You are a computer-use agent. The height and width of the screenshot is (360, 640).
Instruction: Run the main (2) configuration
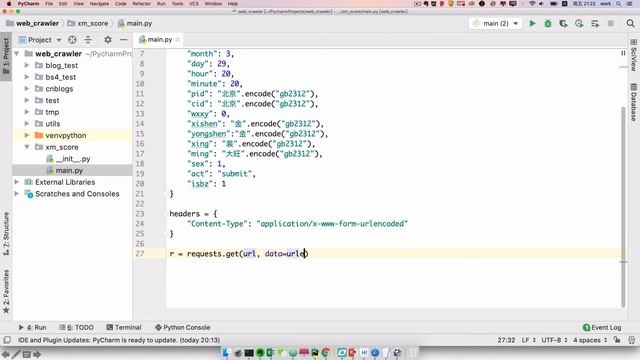[x=532, y=24]
